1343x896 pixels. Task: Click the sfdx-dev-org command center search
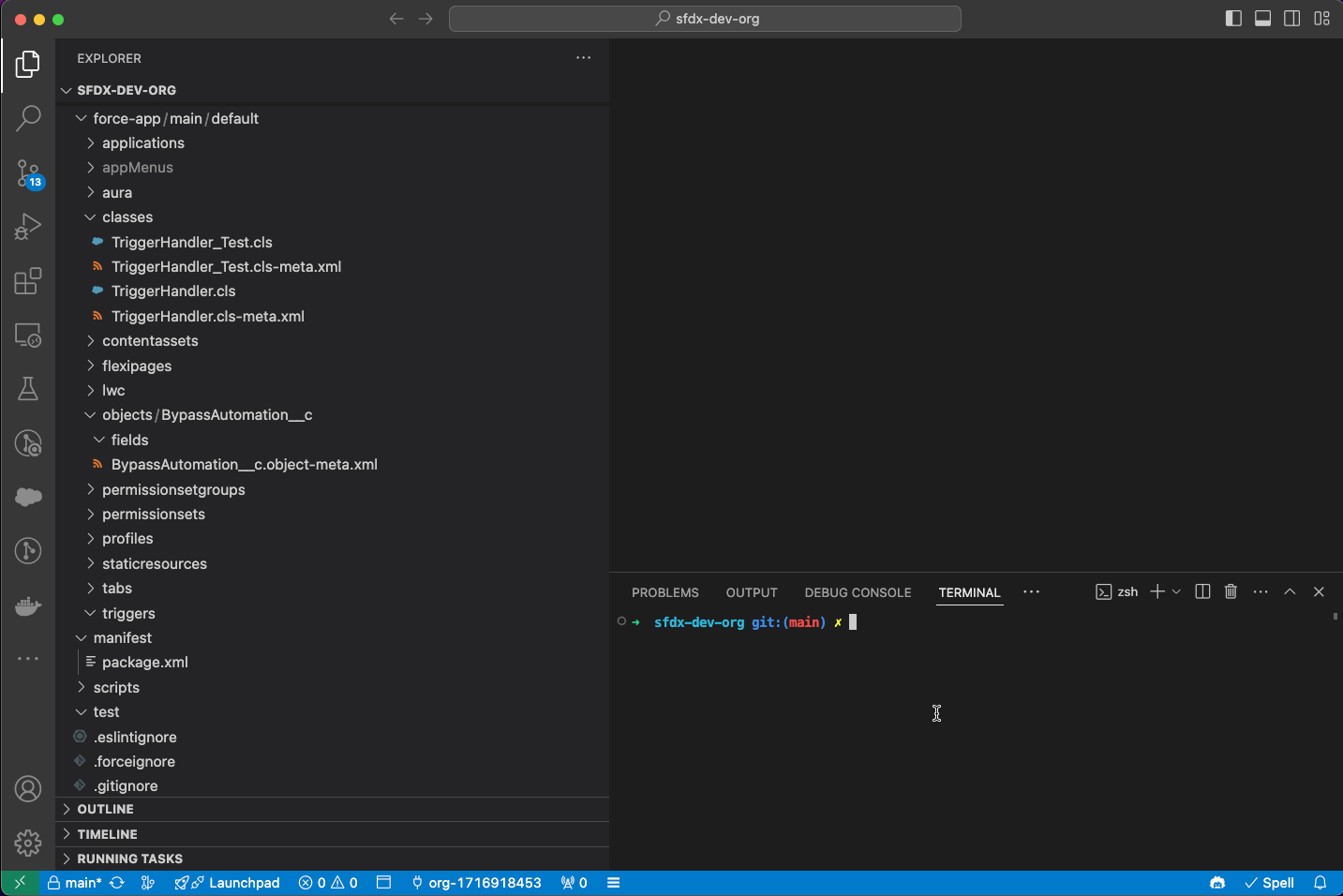click(705, 19)
